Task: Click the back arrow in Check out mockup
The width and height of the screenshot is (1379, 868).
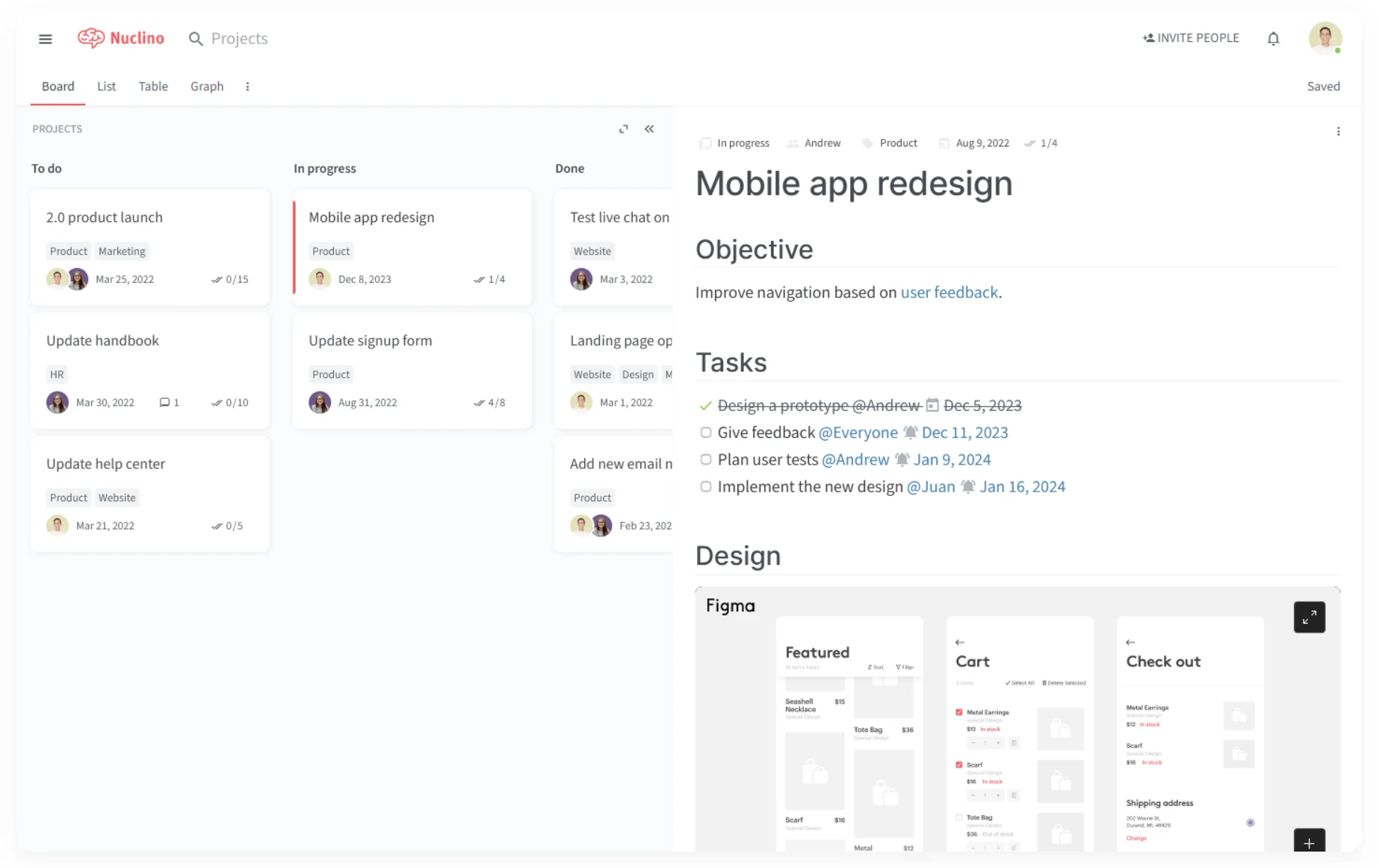Action: point(1130,642)
